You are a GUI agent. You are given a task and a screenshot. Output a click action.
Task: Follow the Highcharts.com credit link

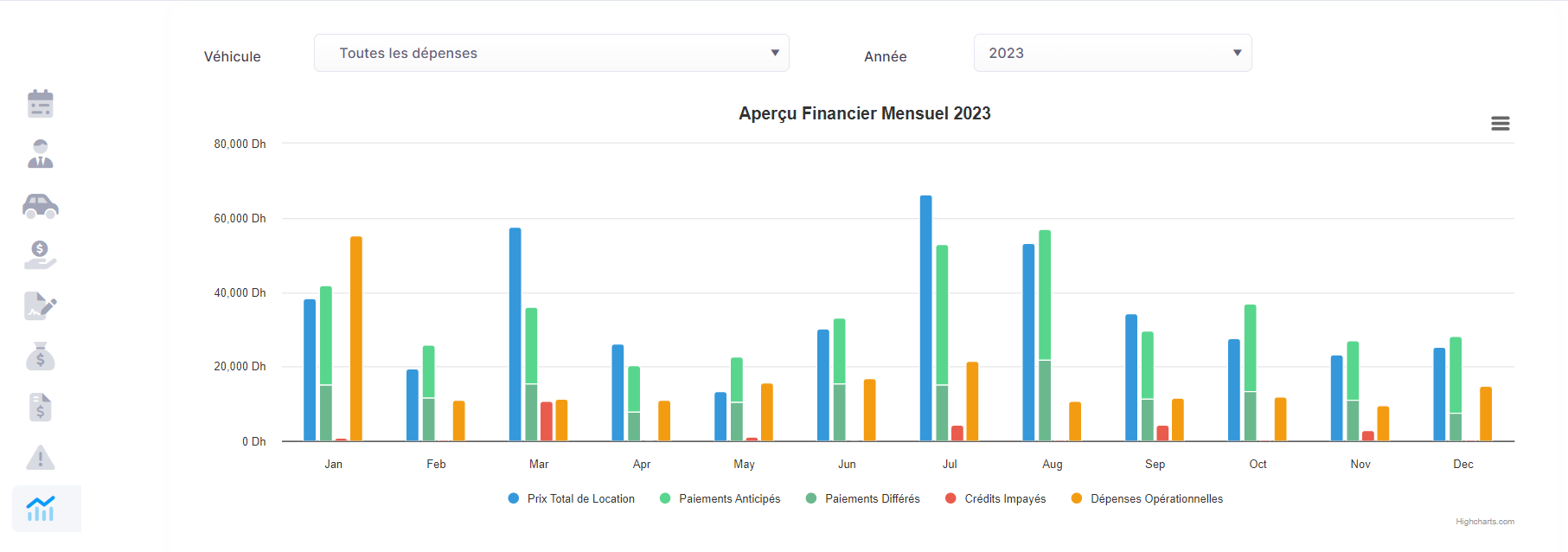[1484, 522]
